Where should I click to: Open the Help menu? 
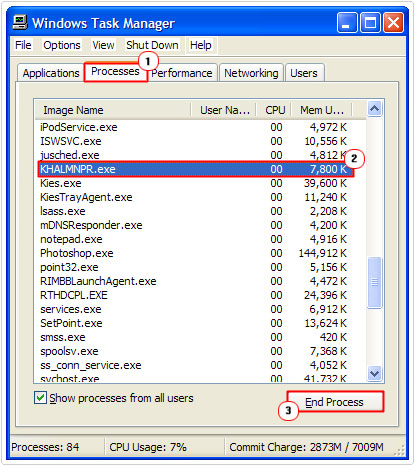201,45
